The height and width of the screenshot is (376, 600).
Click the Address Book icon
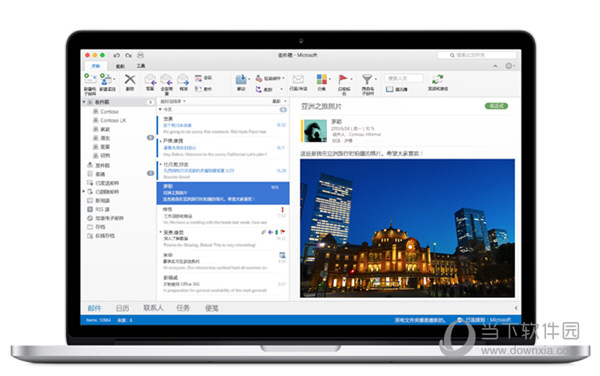(390, 89)
